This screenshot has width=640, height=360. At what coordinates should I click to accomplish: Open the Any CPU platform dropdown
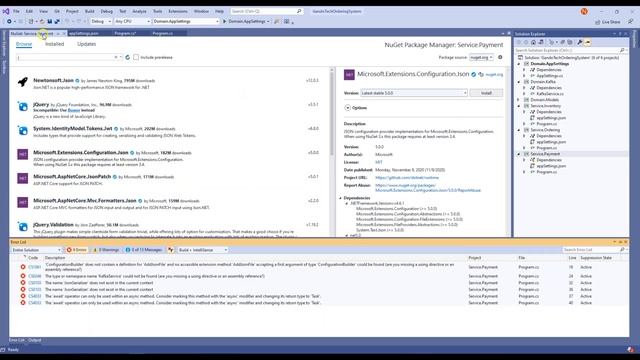coord(132,21)
